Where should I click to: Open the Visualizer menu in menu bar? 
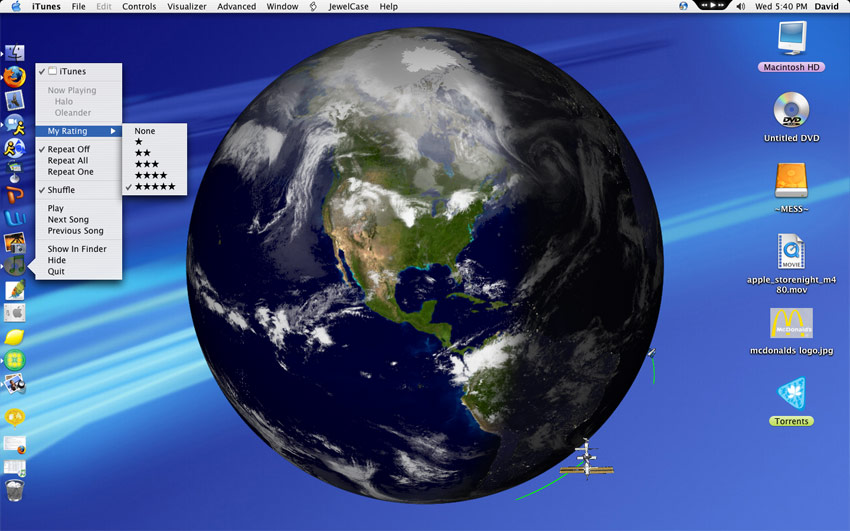(x=186, y=7)
